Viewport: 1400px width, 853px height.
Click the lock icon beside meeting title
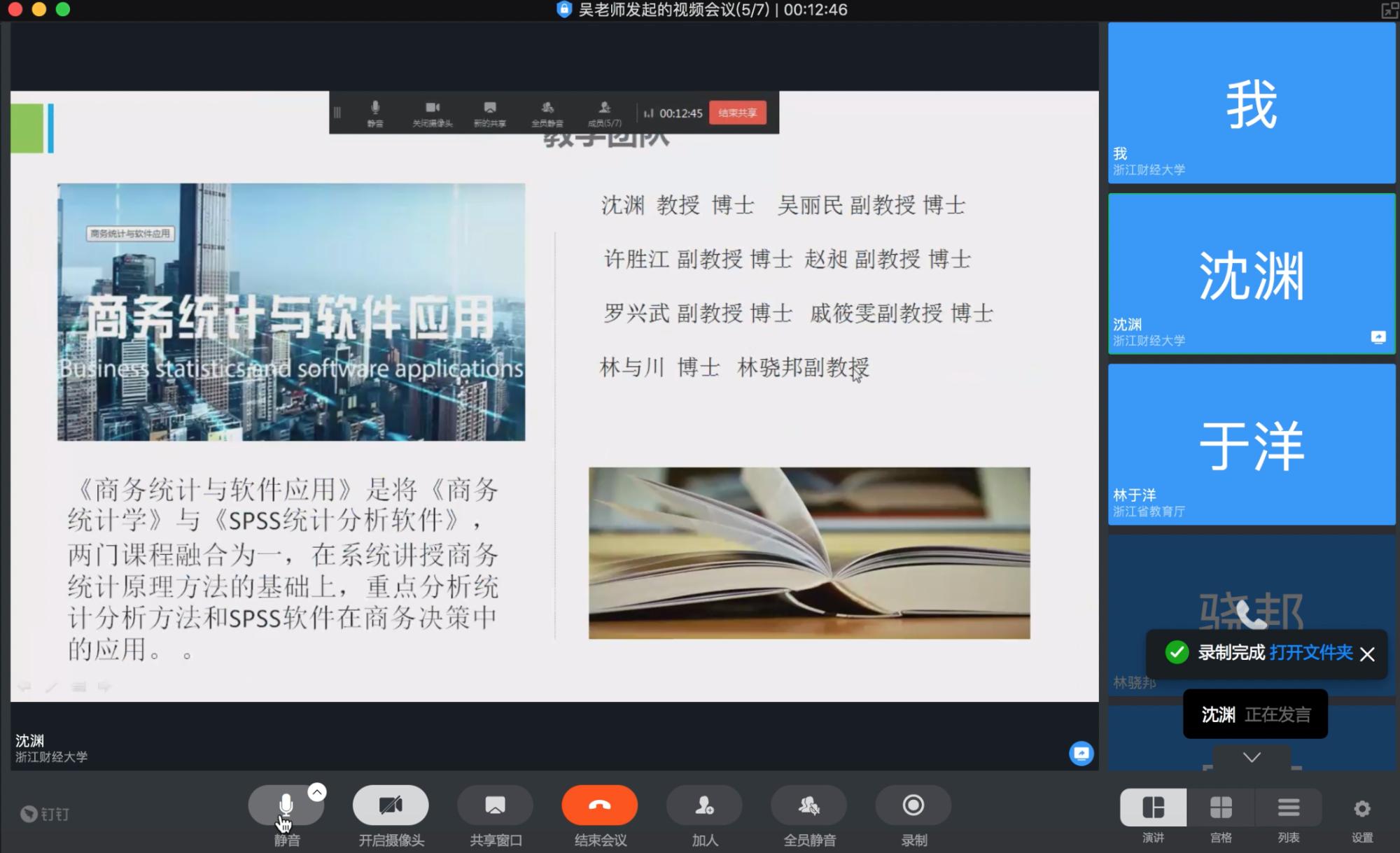(x=564, y=10)
